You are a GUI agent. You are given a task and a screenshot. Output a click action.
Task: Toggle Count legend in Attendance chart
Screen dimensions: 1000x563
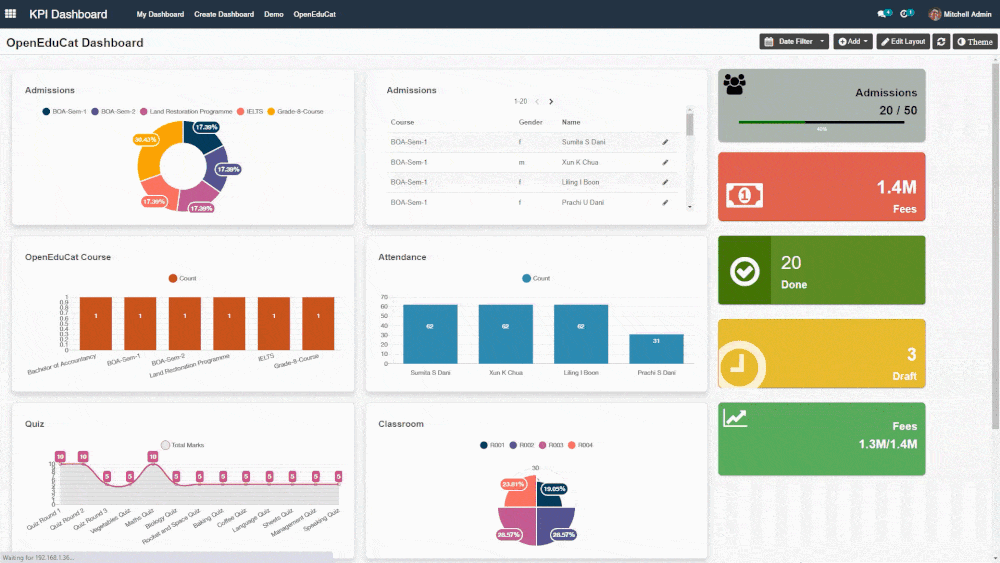coord(536,278)
